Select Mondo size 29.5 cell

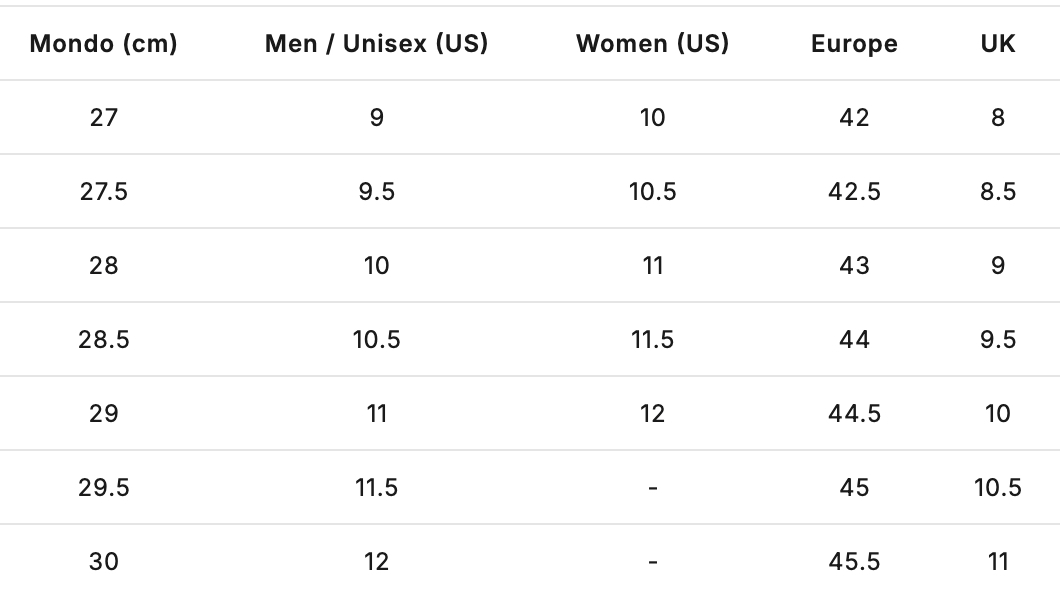click(x=103, y=488)
